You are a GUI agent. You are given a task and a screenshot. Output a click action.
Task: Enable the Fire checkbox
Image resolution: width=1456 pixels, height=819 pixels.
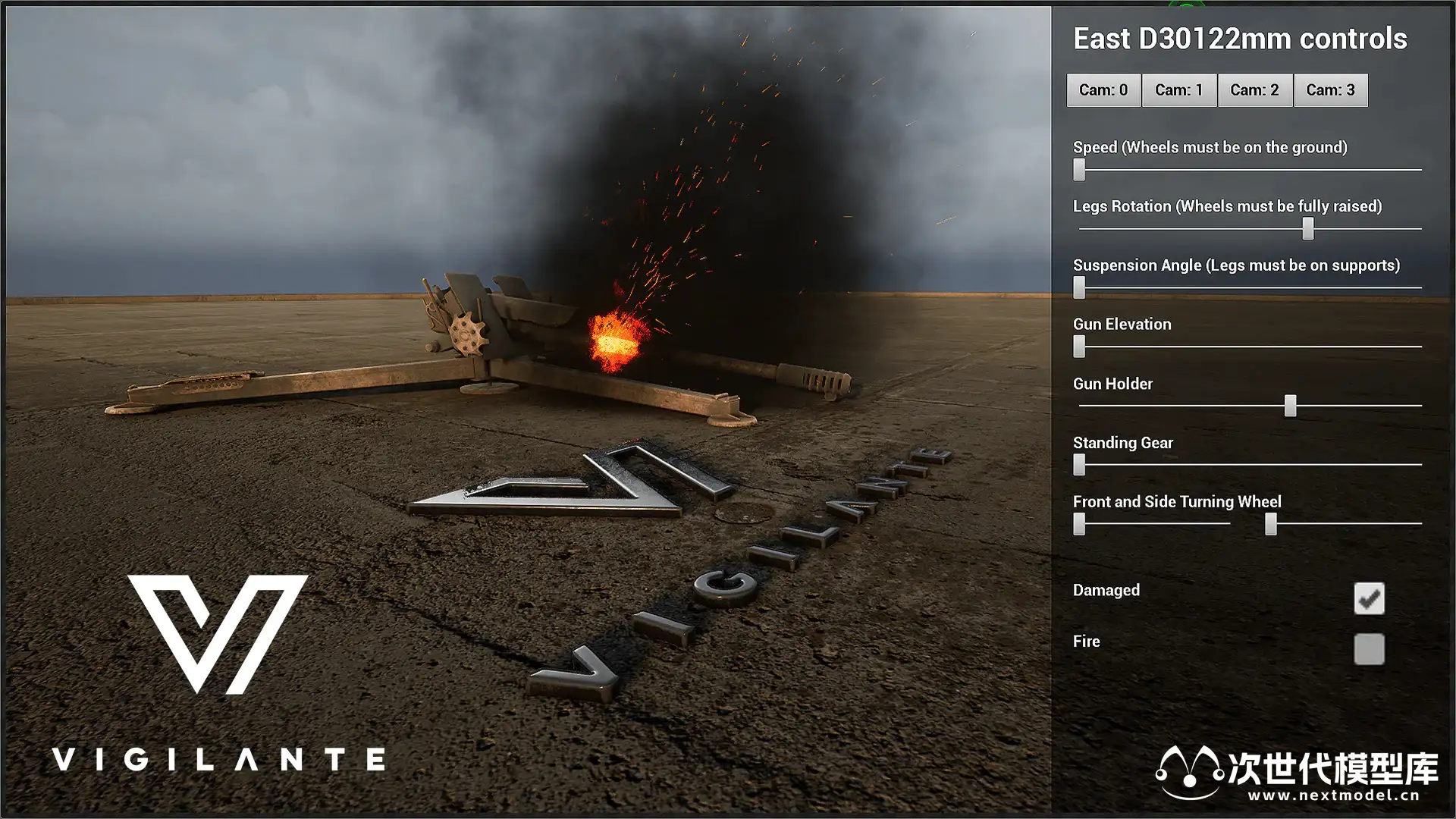coord(1368,649)
